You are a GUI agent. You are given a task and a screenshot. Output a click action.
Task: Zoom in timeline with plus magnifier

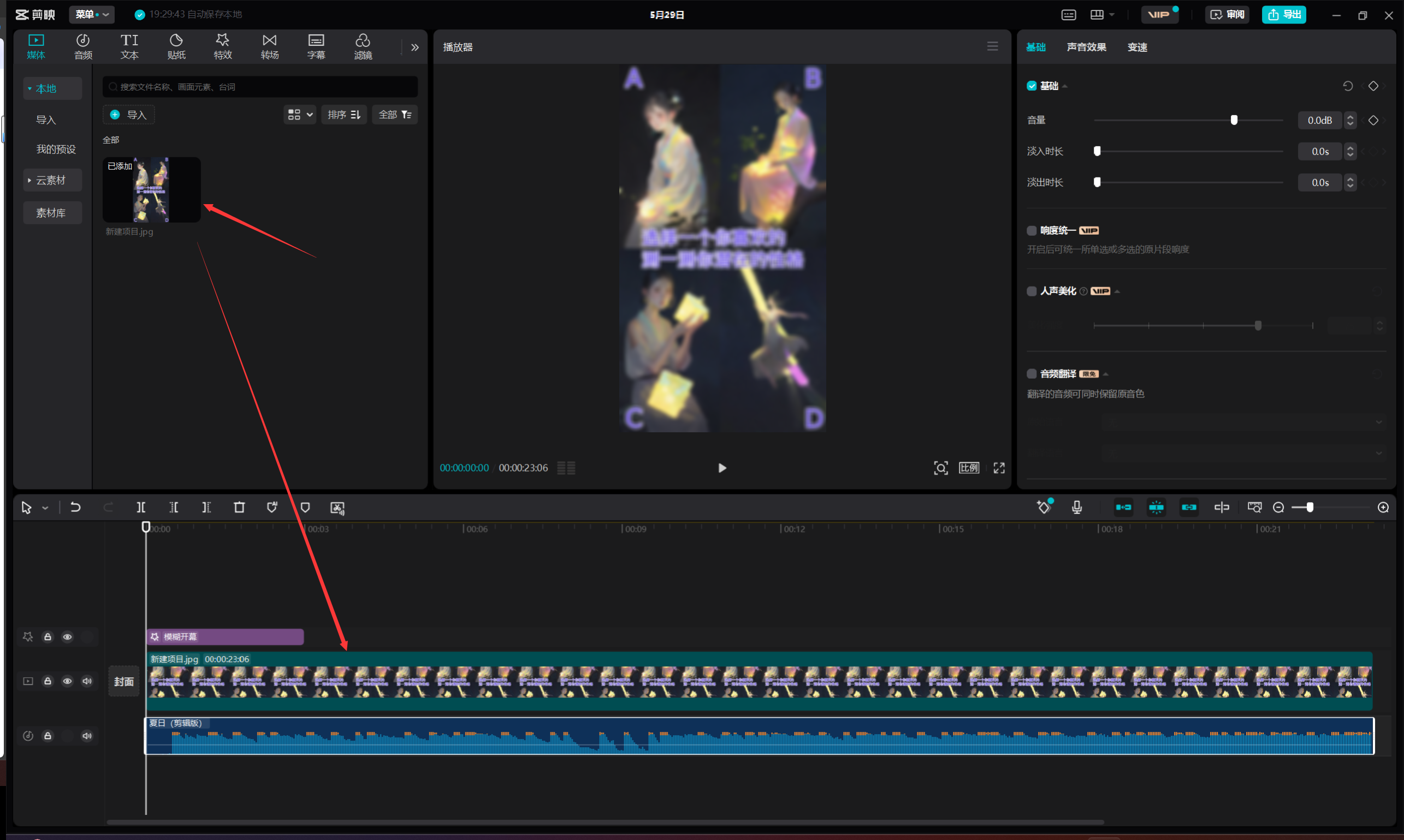1383,507
